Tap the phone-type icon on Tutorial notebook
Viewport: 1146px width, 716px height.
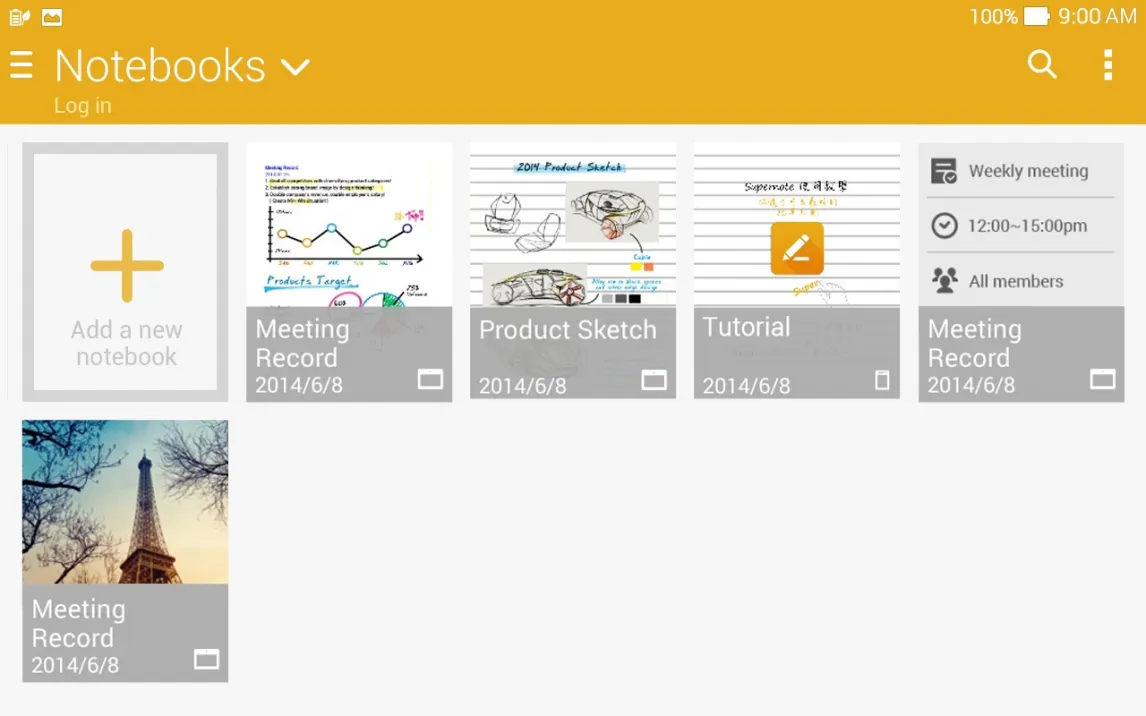[881, 379]
